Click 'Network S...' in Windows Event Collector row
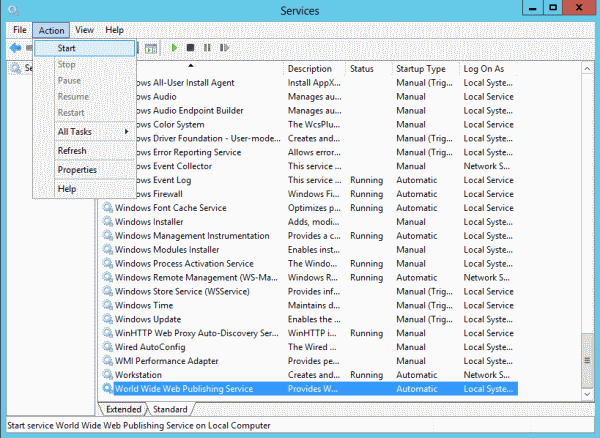The height and width of the screenshot is (438, 600). click(487, 166)
